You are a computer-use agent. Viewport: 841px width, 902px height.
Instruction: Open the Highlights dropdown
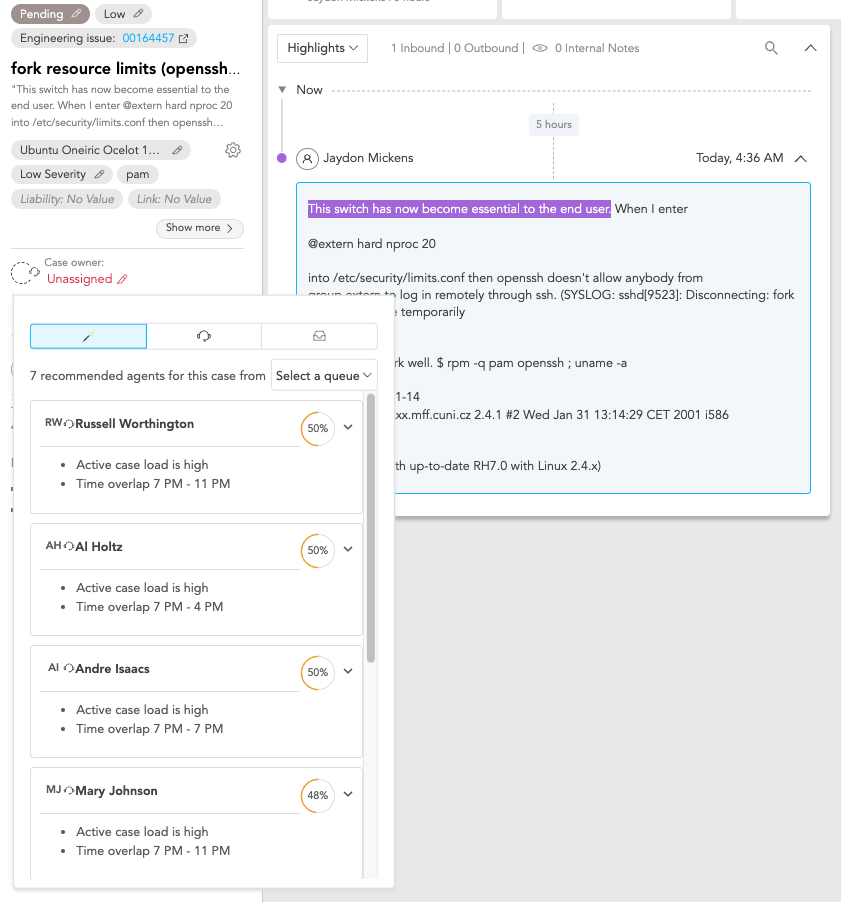point(322,48)
